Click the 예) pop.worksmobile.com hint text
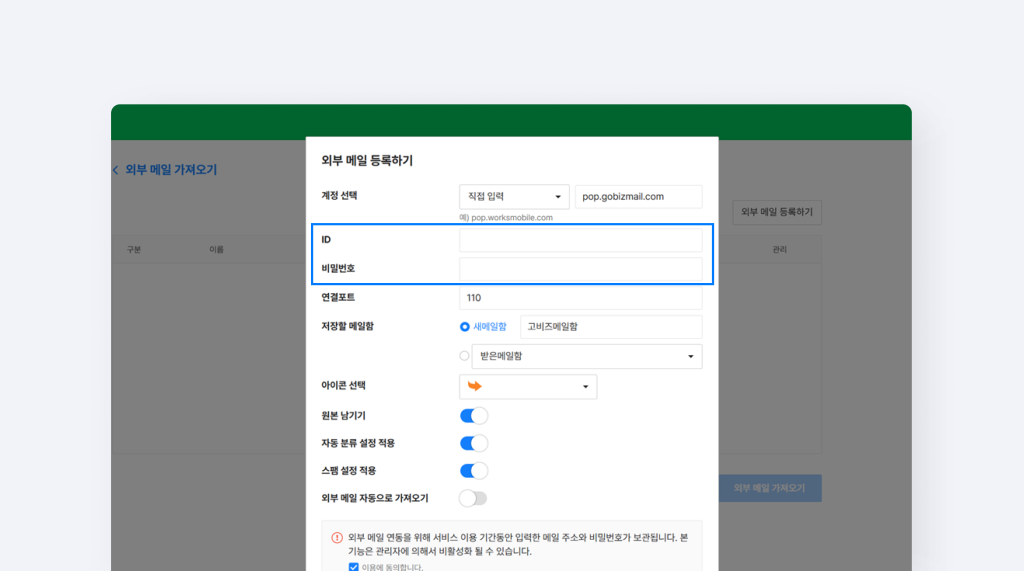This screenshot has width=1024, height=571. point(505,218)
